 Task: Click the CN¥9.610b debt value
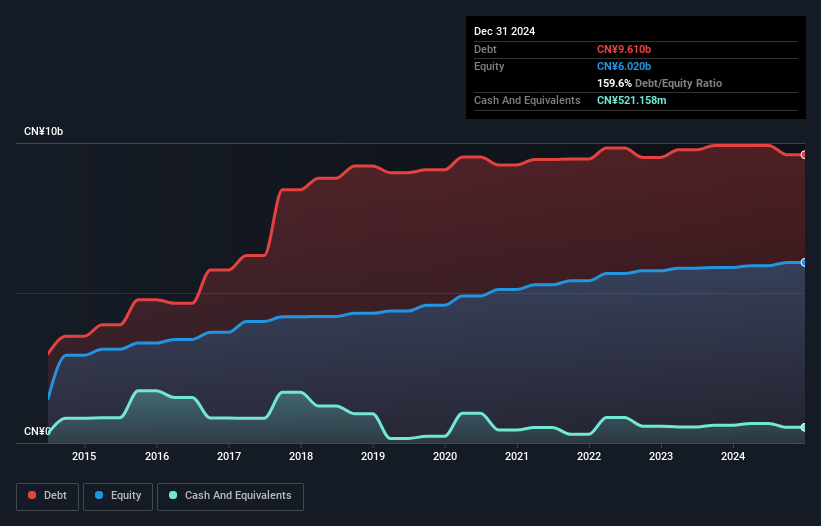624,49
